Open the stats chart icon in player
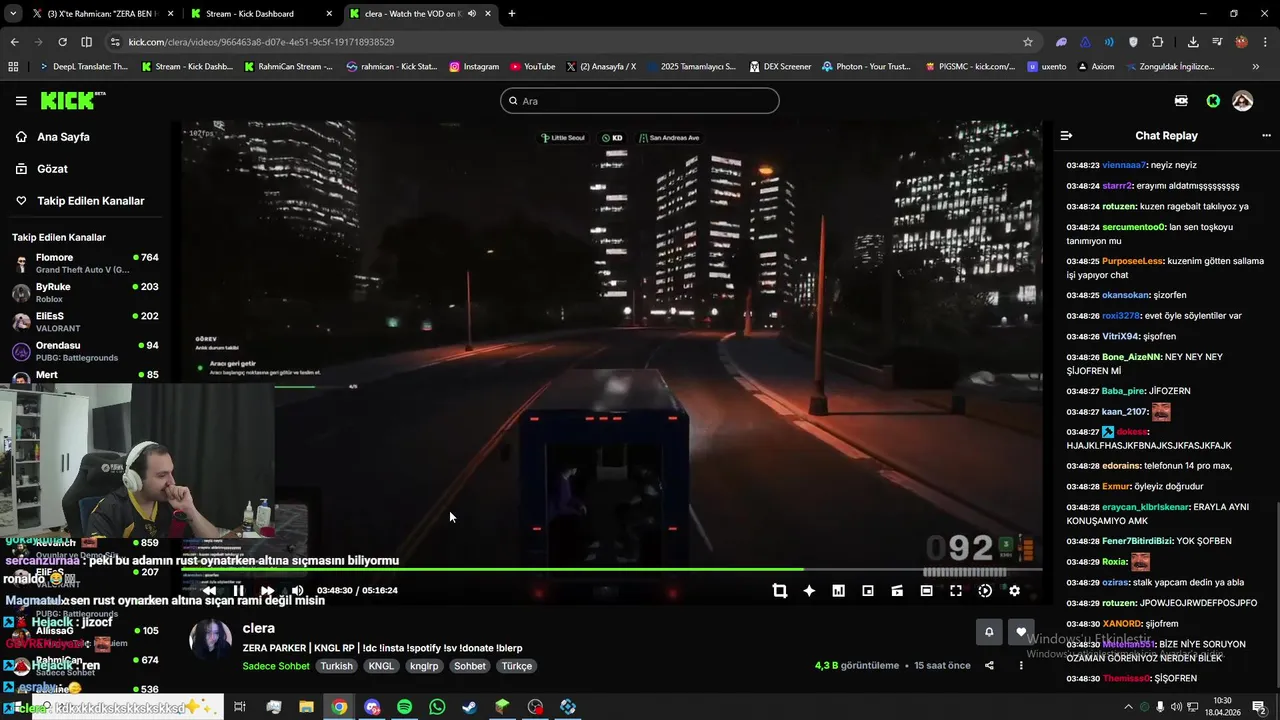 (x=838, y=591)
